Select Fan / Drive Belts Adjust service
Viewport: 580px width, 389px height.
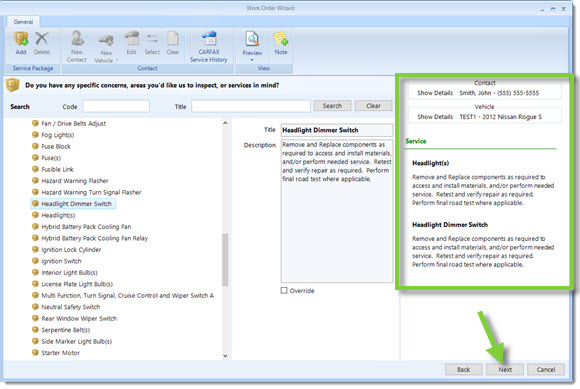[x=74, y=124]
